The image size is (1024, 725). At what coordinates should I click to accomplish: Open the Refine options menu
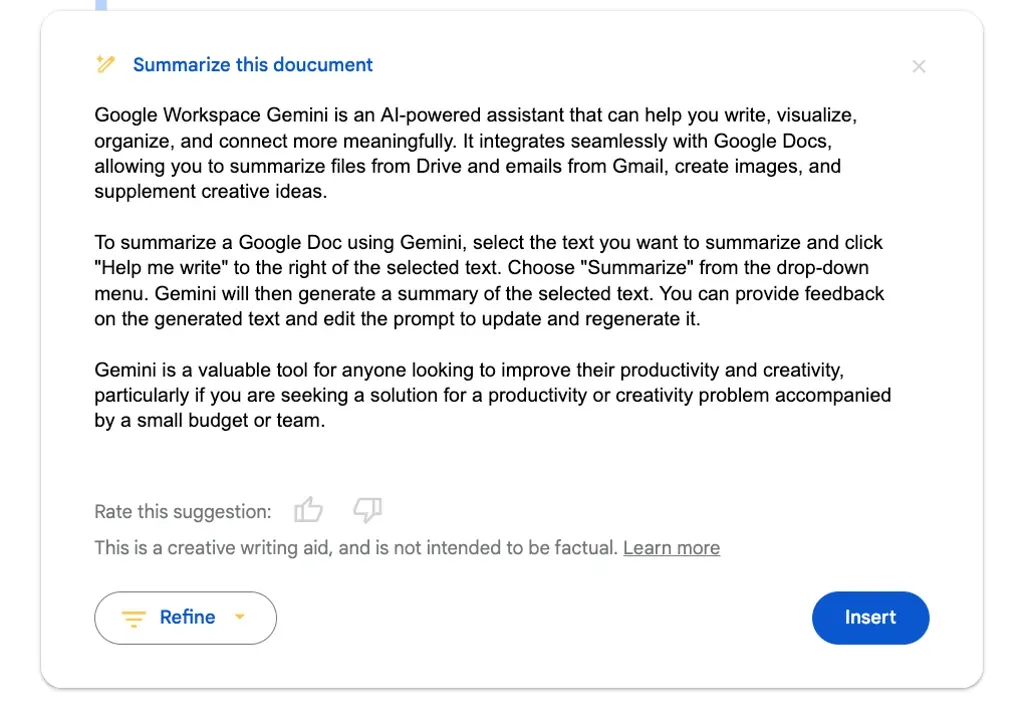coord(186,618)
